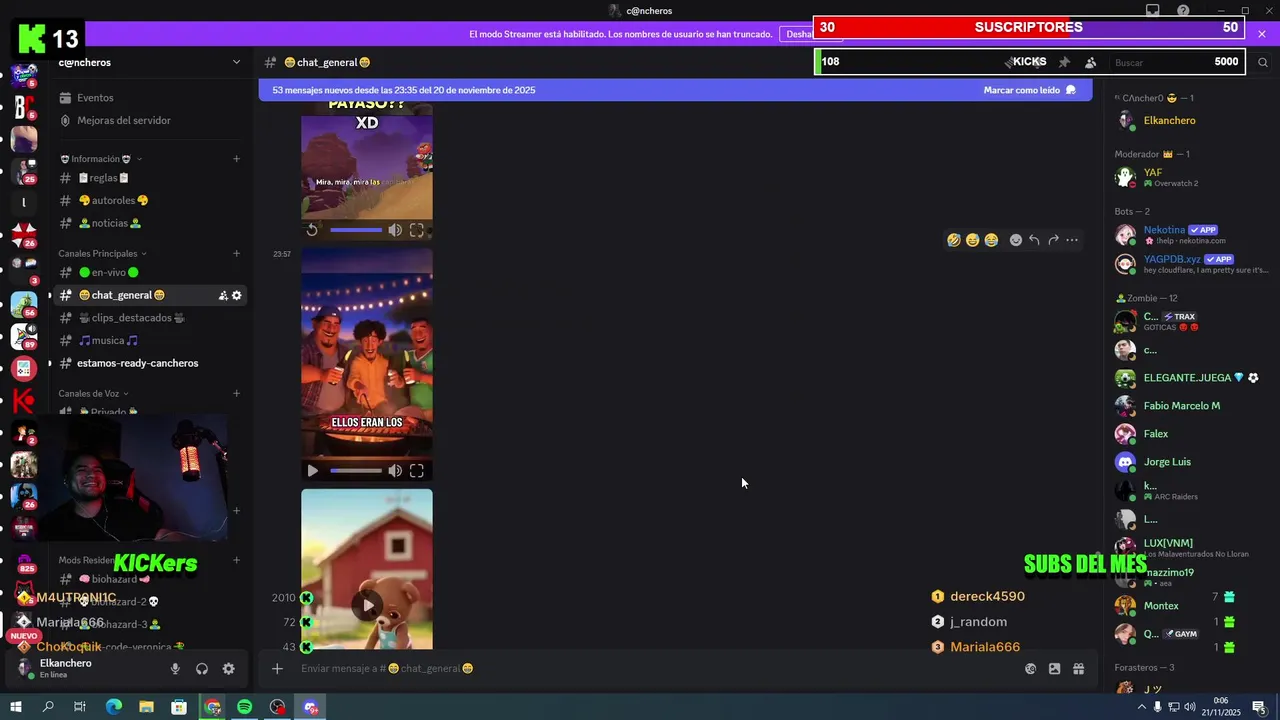The image size is (1280, 720).
Task: Click Marcar como leído button
Action: point(1030,90)
